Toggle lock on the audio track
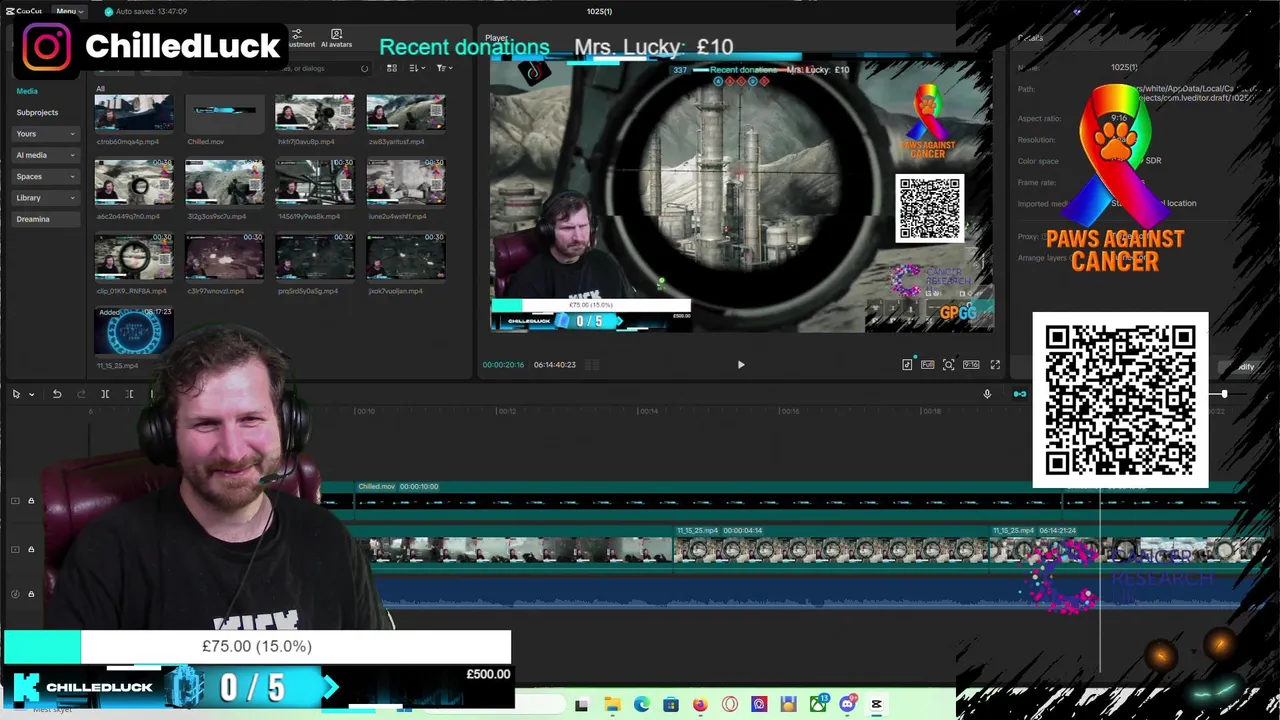The height and width of the screenshot is (720, 1280). pos(31,594)
